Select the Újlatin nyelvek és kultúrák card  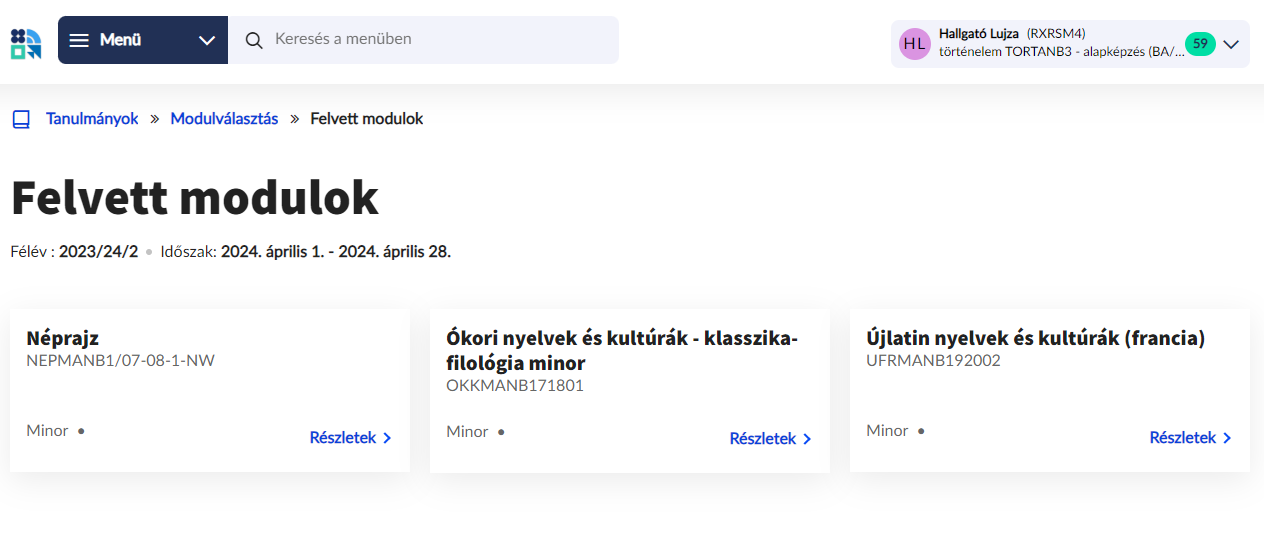[1050, 391]
